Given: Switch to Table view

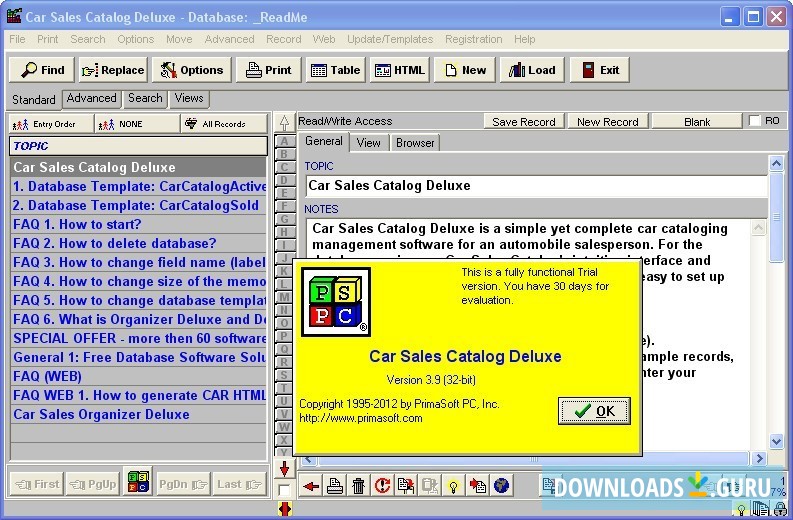Looking at the screenshot, I should 335,70.
